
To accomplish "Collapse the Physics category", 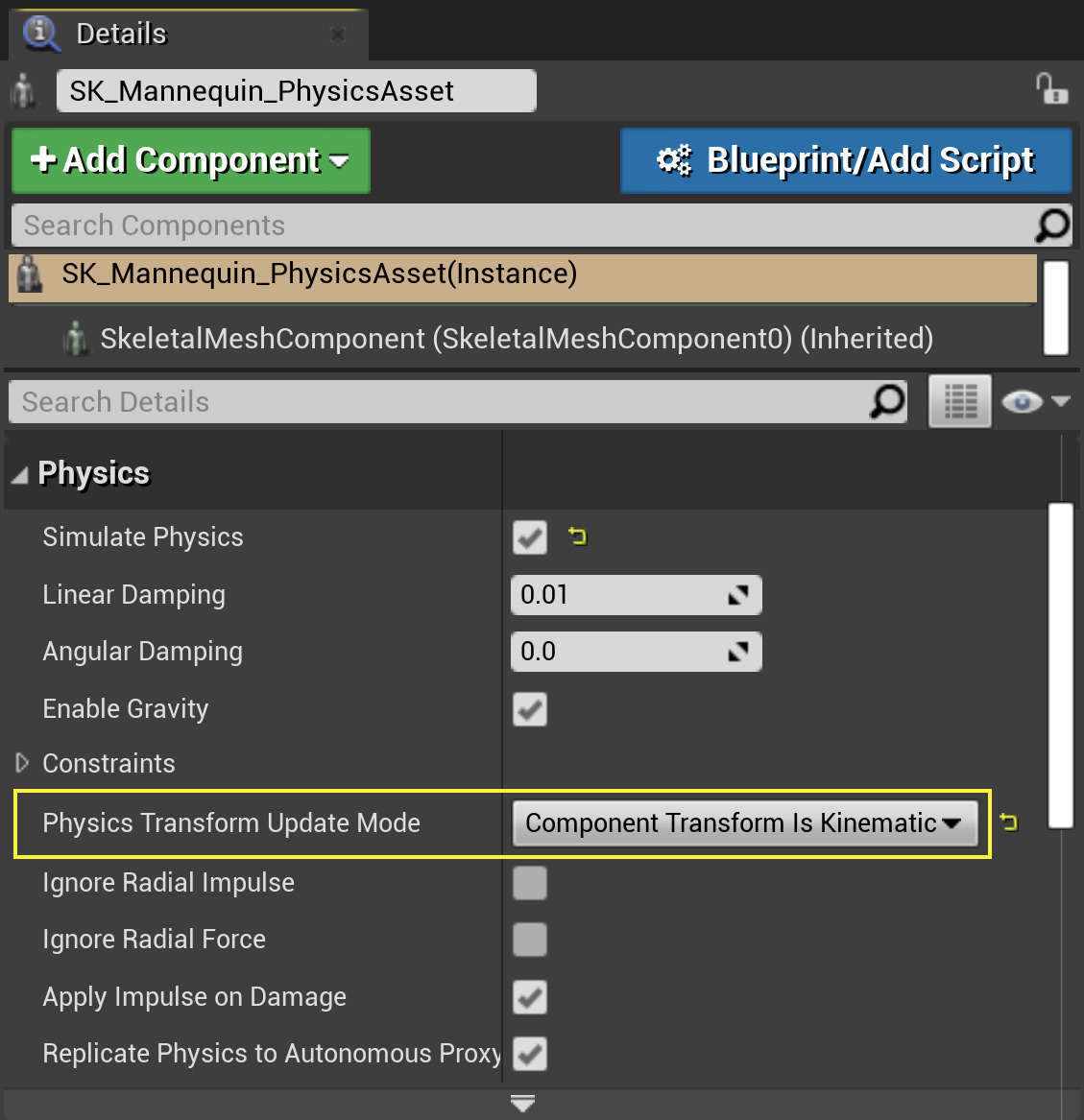I will pos(19,474).
